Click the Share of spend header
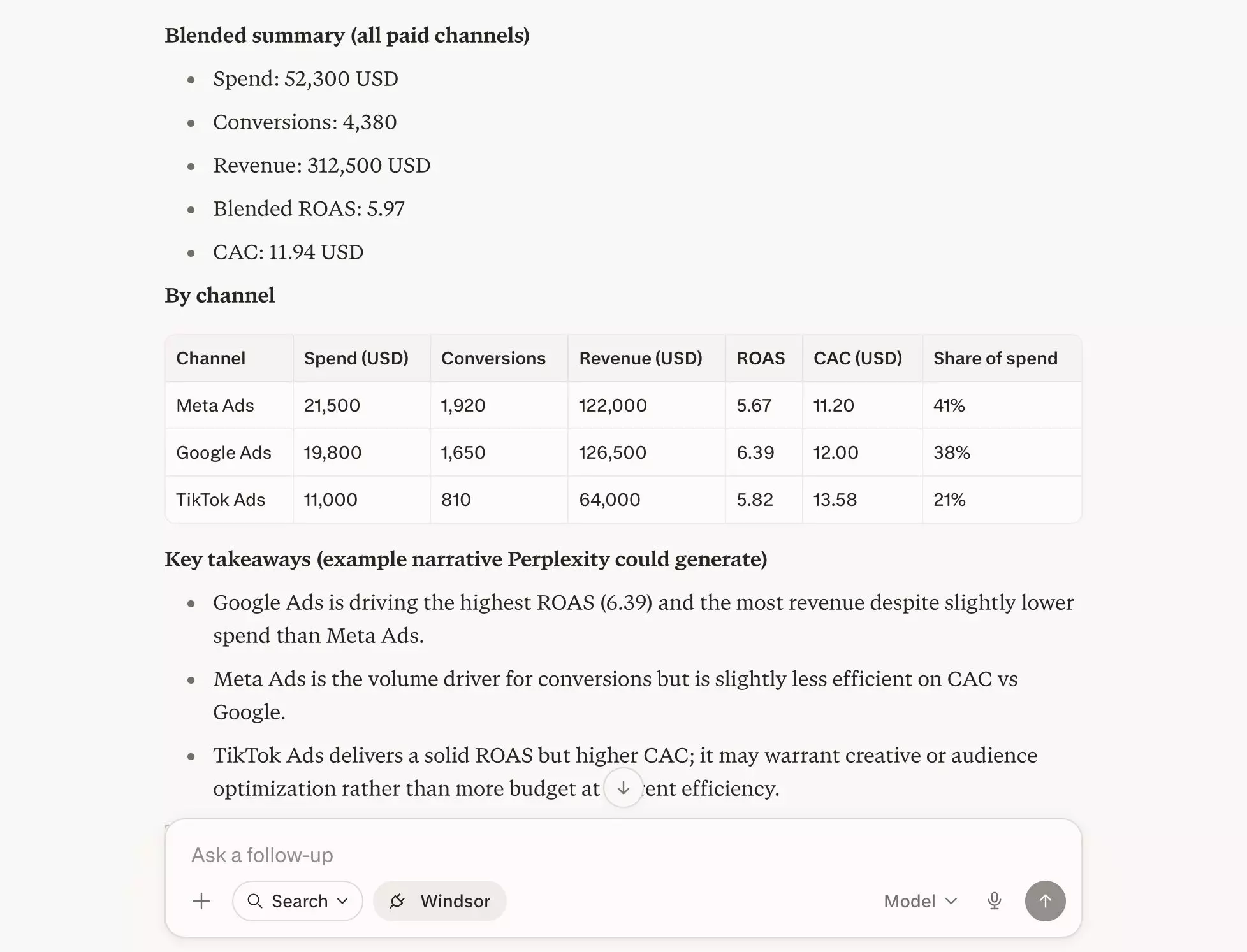This screenshot has height=952, width=1247. coord(995,358)
